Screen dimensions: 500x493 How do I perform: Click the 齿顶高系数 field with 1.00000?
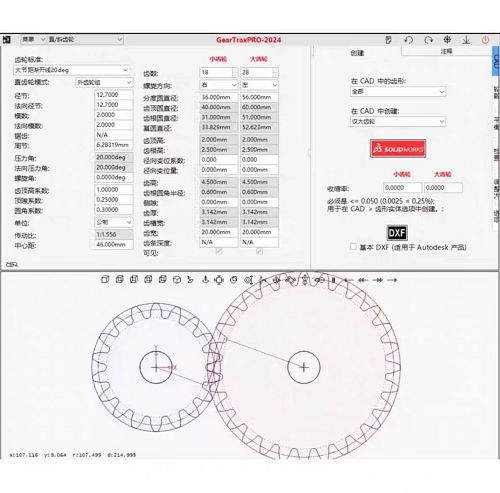point(114,189)
